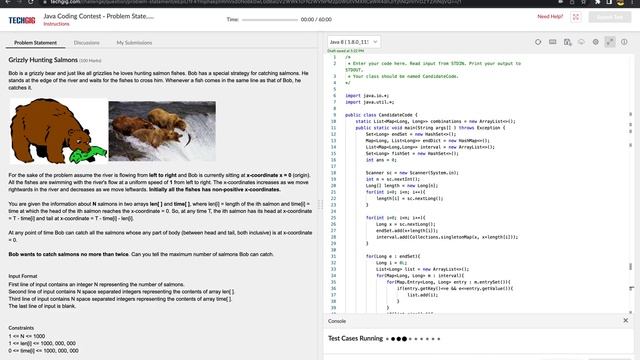Click the TechGig logo
Viewport: 640px width, 360px height.
tap(22, 20)
